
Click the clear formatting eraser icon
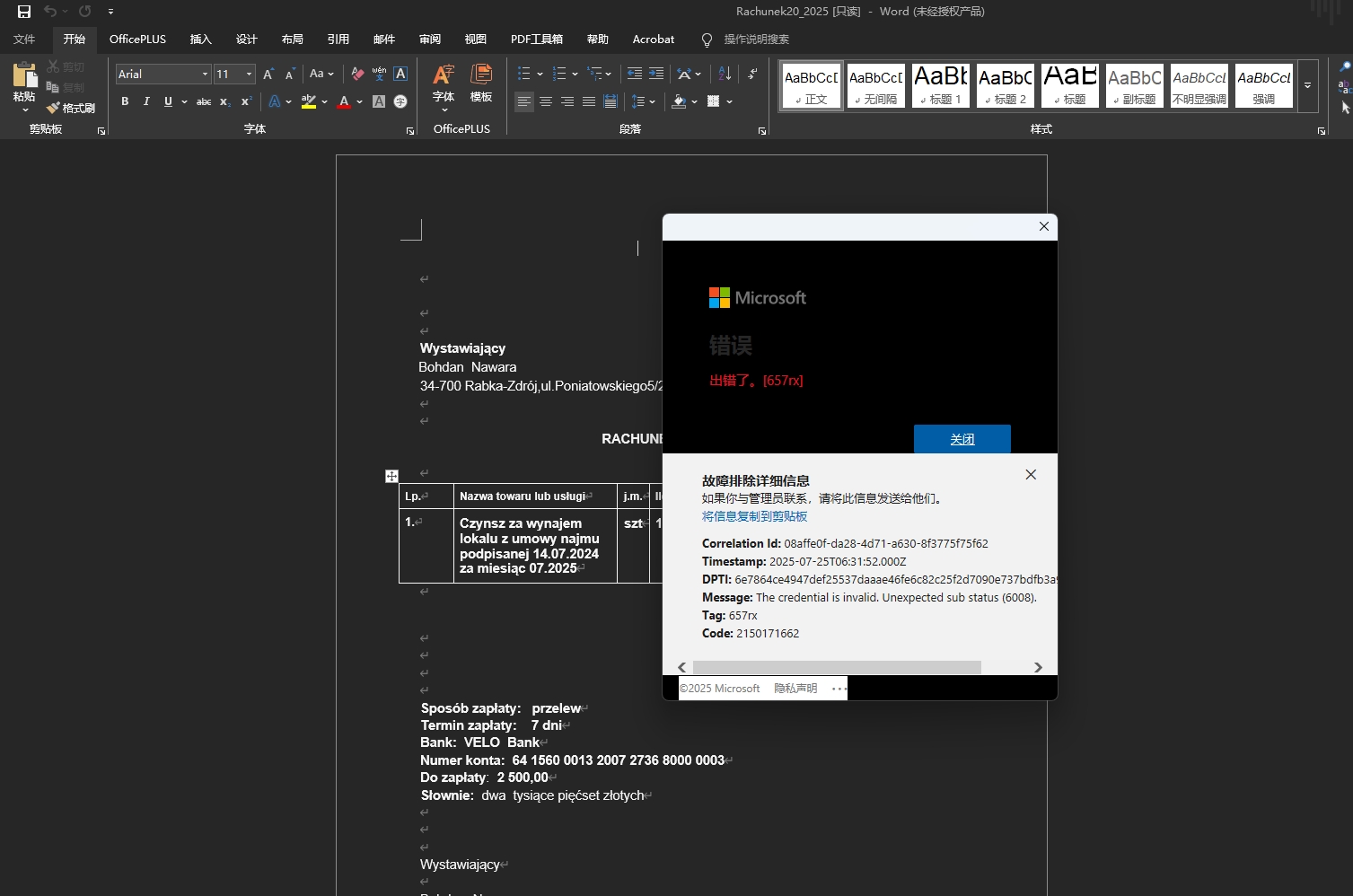coord(357,75)
